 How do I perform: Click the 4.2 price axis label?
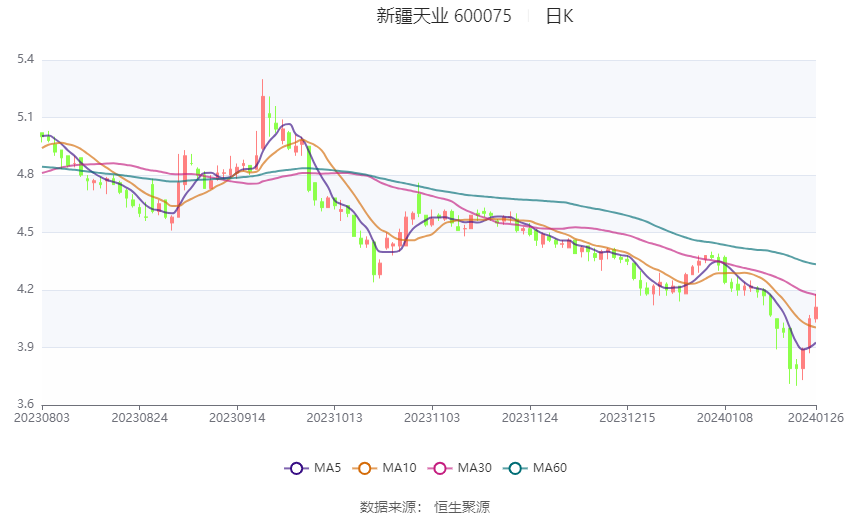coord(25,289)
